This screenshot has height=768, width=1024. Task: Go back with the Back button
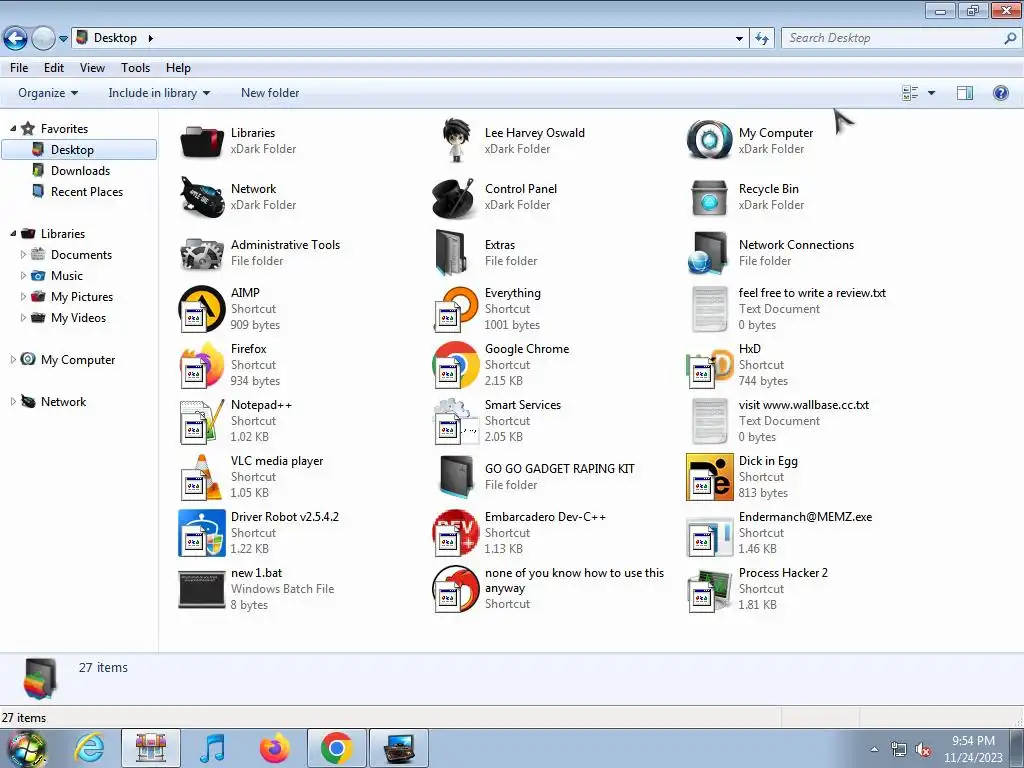point(16,39)
